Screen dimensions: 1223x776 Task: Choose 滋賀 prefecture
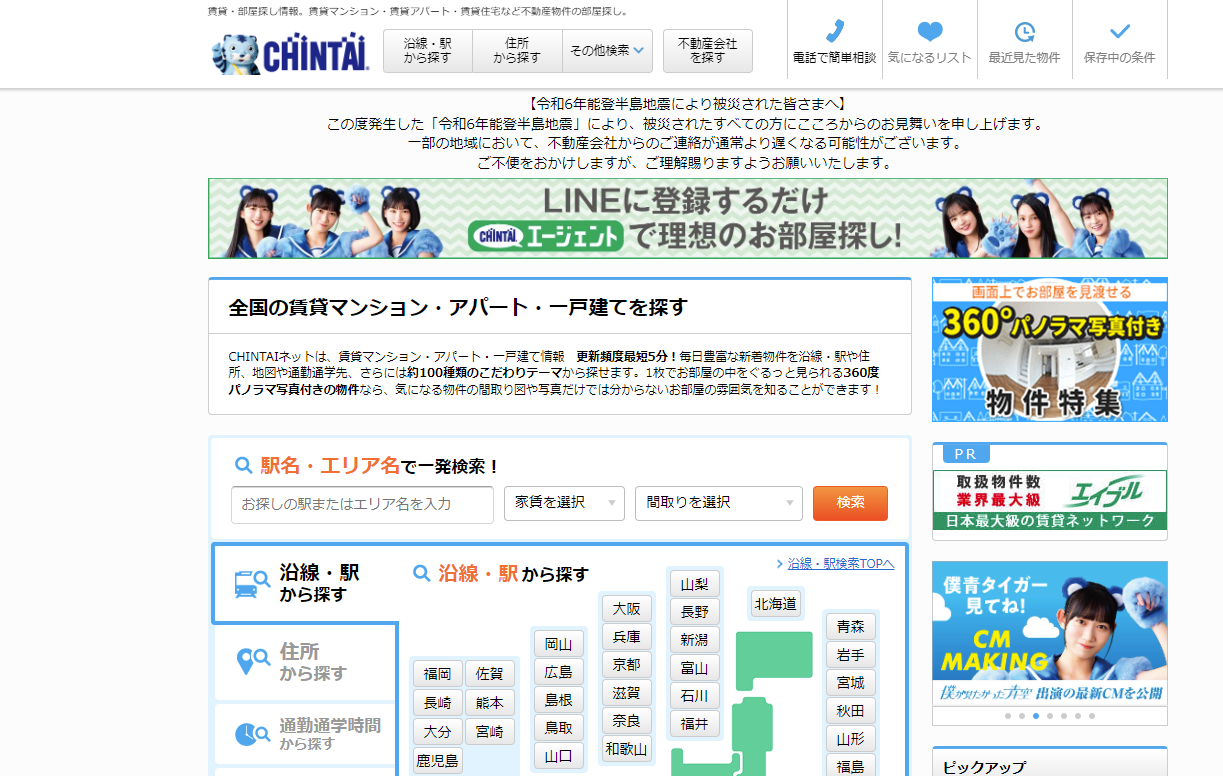[x=627, y=693]
